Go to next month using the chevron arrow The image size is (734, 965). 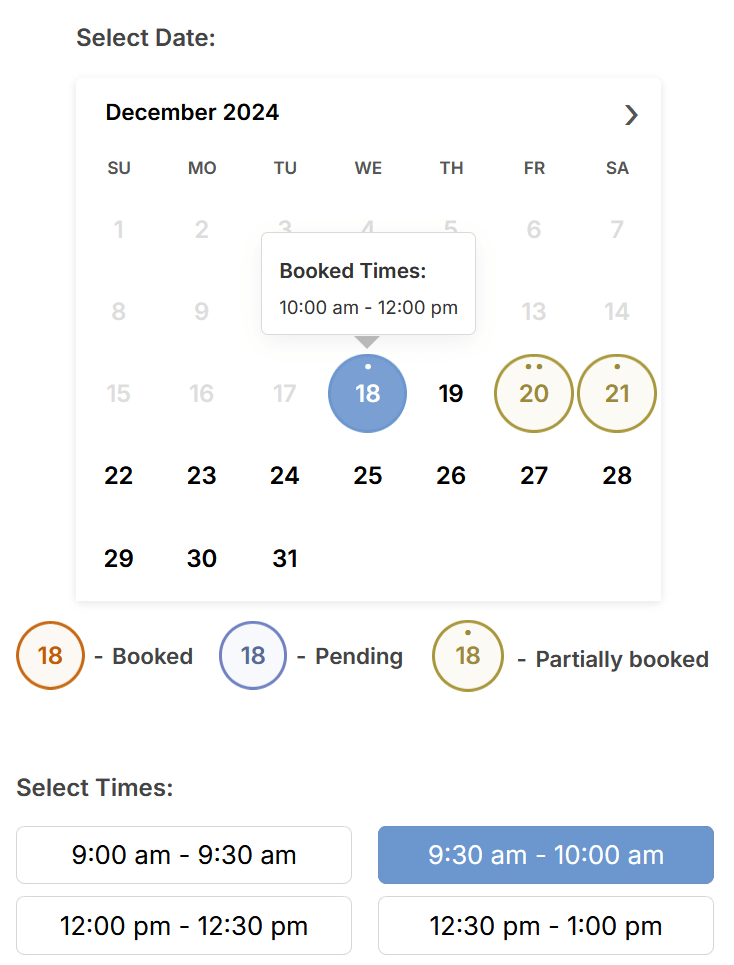click(631, 115)
